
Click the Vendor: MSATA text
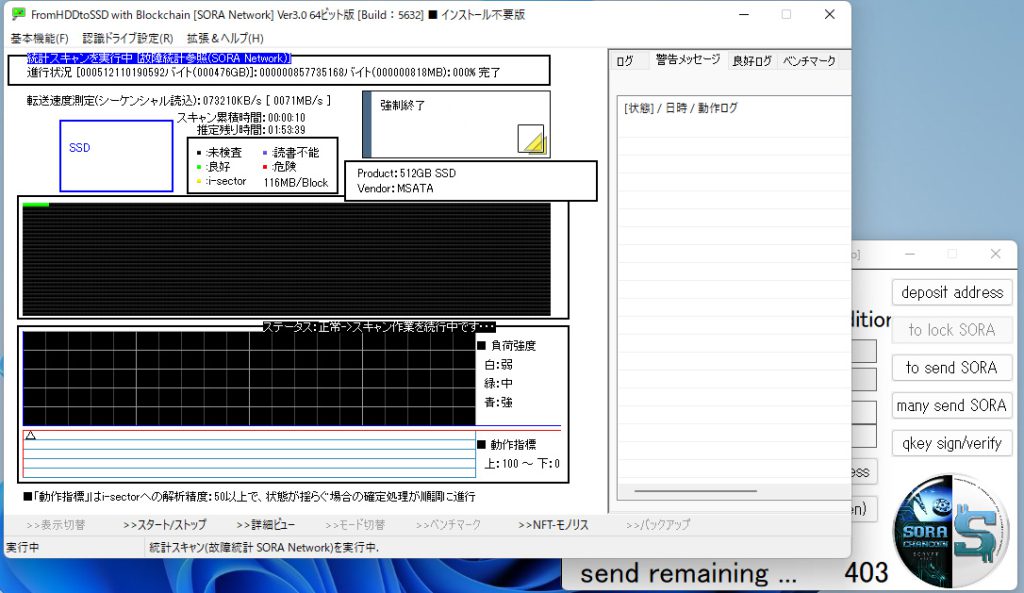click(x=395, y=188)
